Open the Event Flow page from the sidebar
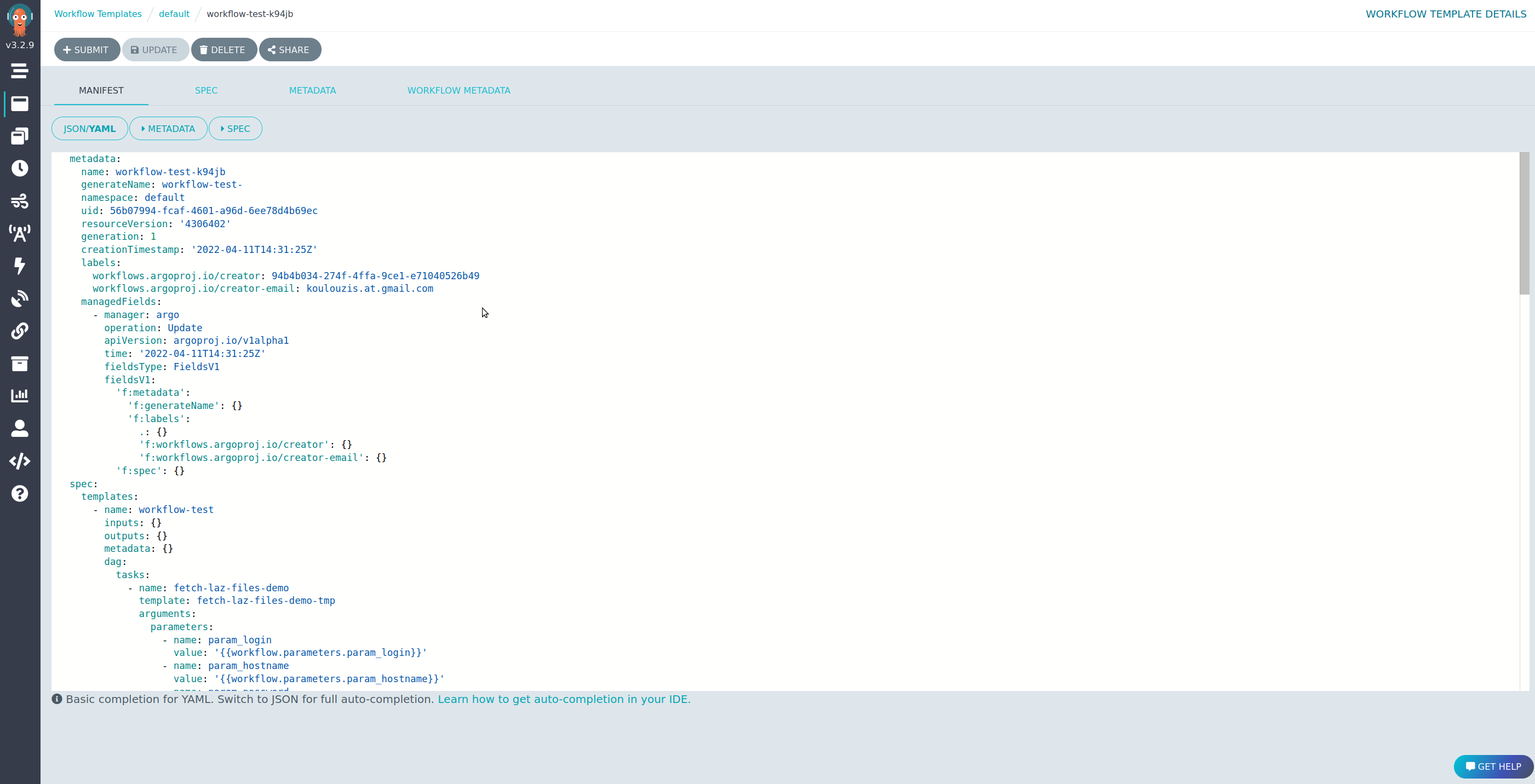Screen dimensions: 1535x784 click(x=20, y=201)
